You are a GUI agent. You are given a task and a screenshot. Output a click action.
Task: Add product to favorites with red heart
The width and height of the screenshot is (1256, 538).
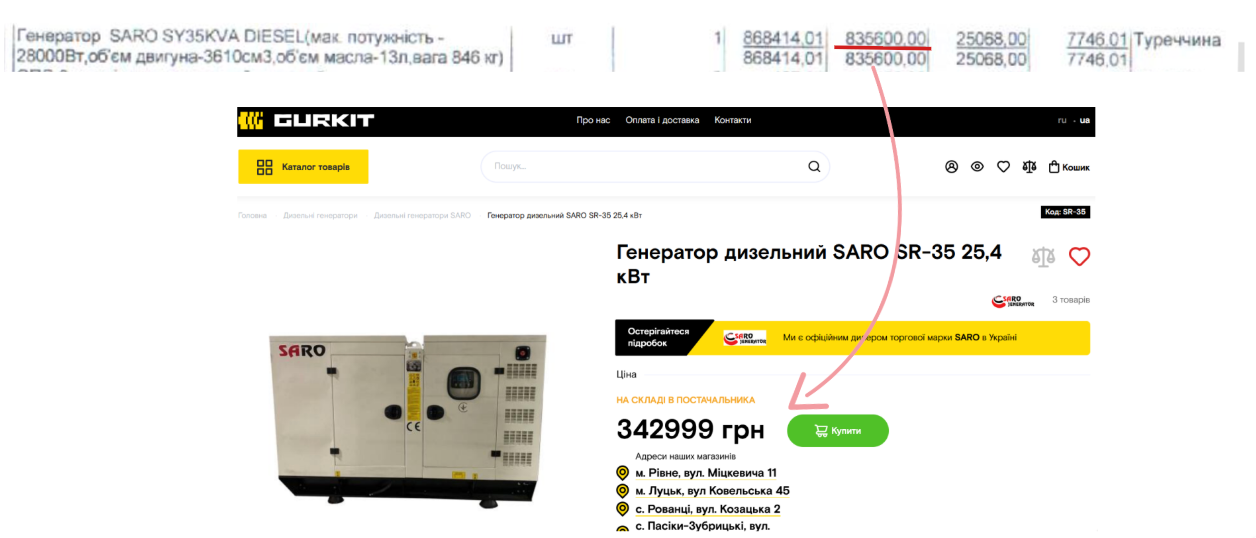(x=1079, y=256)
